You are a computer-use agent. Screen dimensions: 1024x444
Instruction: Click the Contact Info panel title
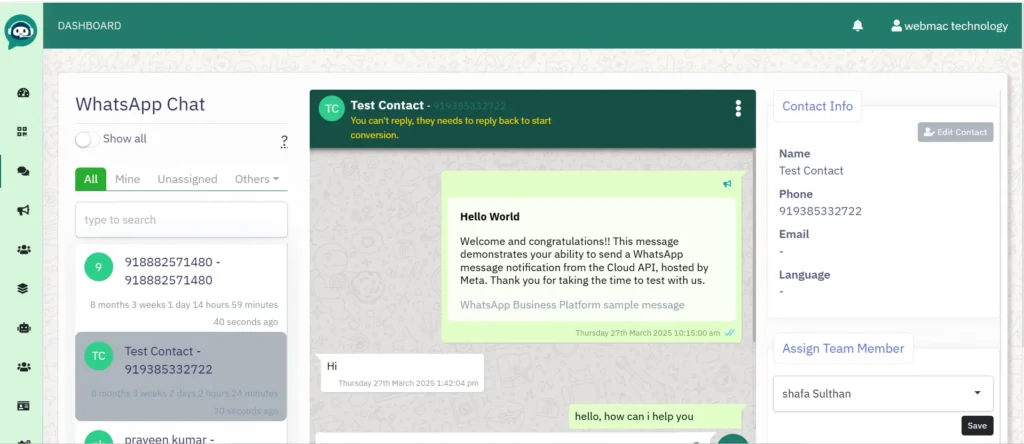[818, 106]
